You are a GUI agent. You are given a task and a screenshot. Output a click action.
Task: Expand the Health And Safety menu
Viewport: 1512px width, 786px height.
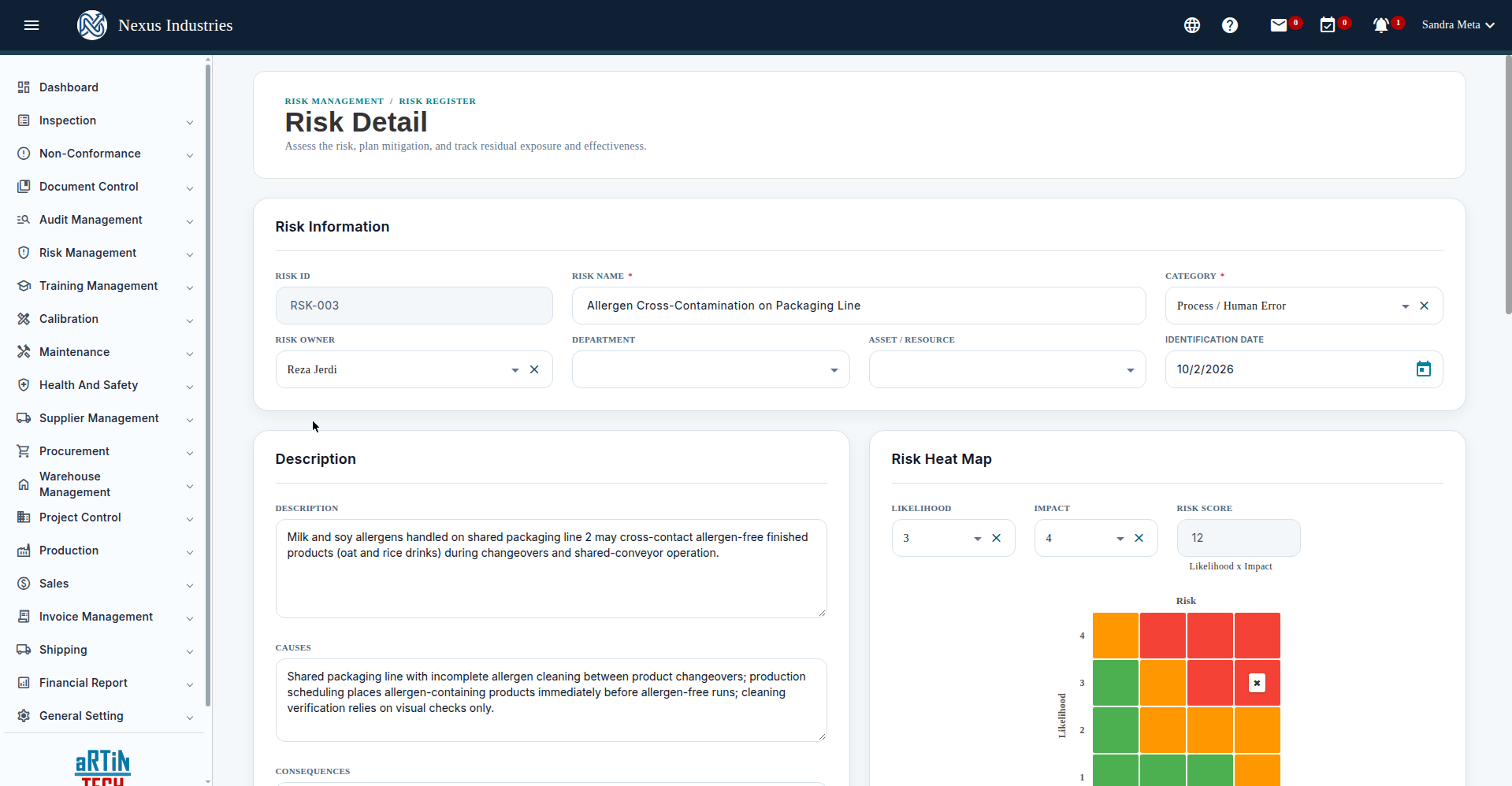pyautogui.click(x=105, y=385)
